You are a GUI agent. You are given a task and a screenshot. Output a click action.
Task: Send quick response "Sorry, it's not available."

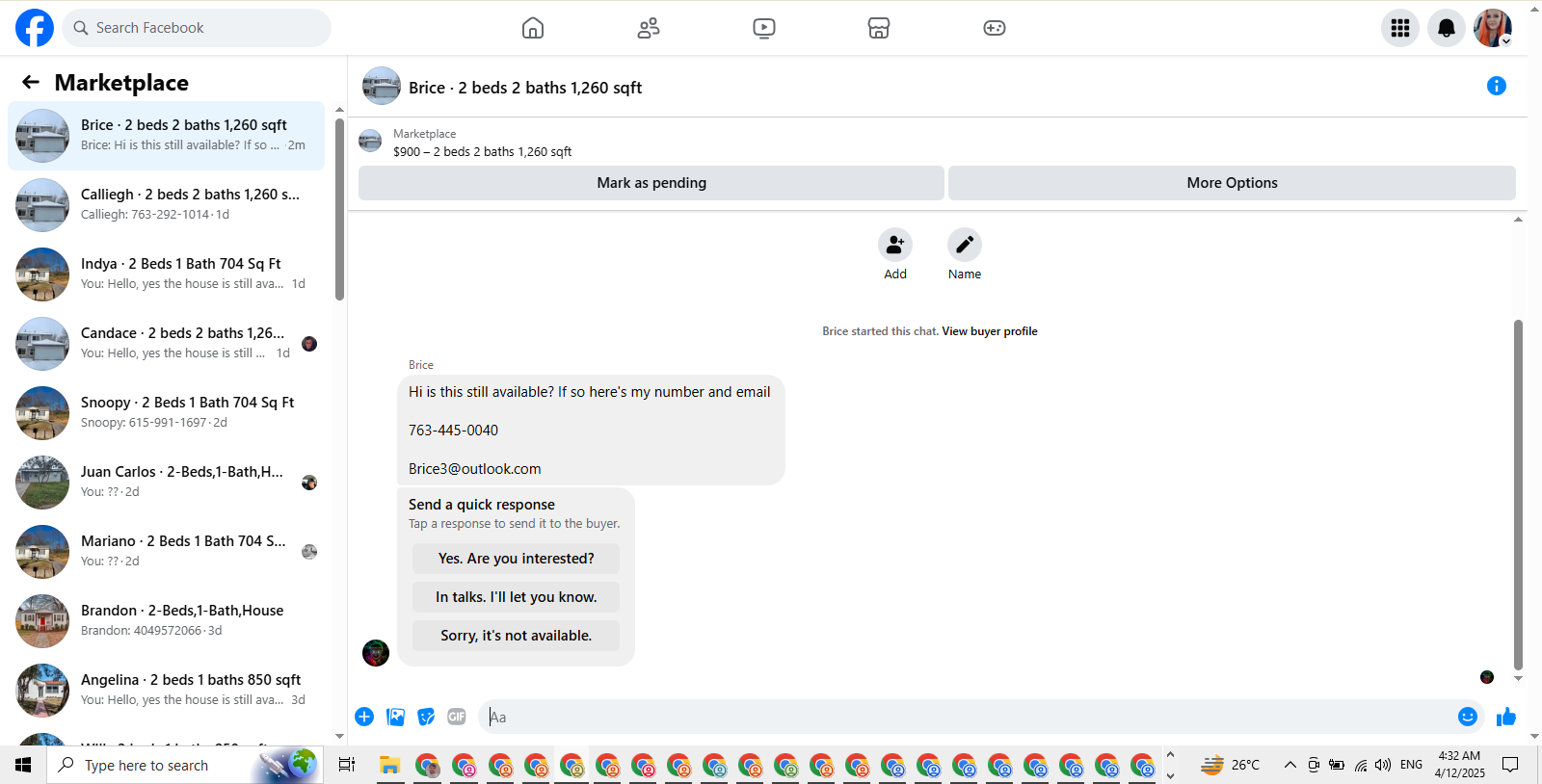[517, 636]
